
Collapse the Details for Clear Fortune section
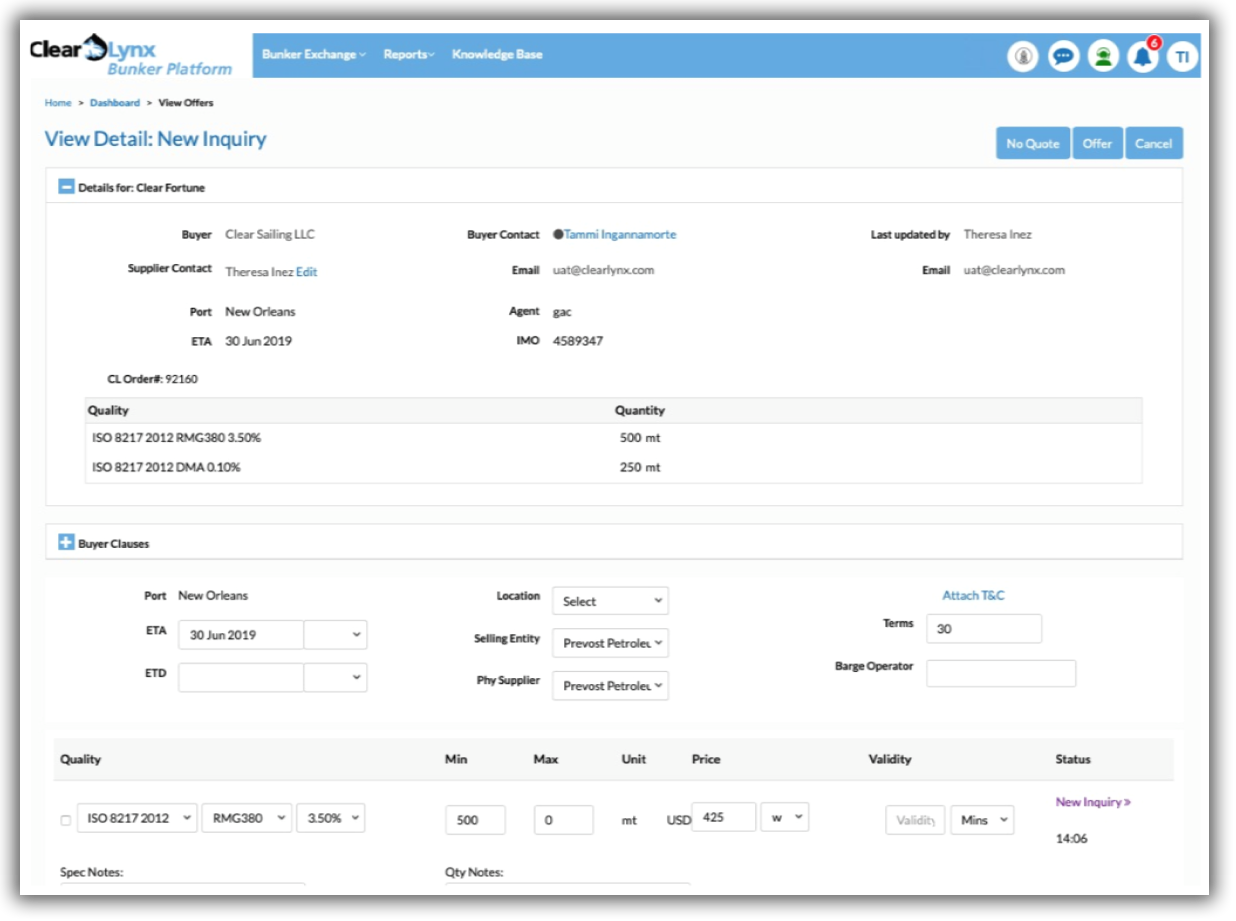pyautogui.click(x=66, y=186)
